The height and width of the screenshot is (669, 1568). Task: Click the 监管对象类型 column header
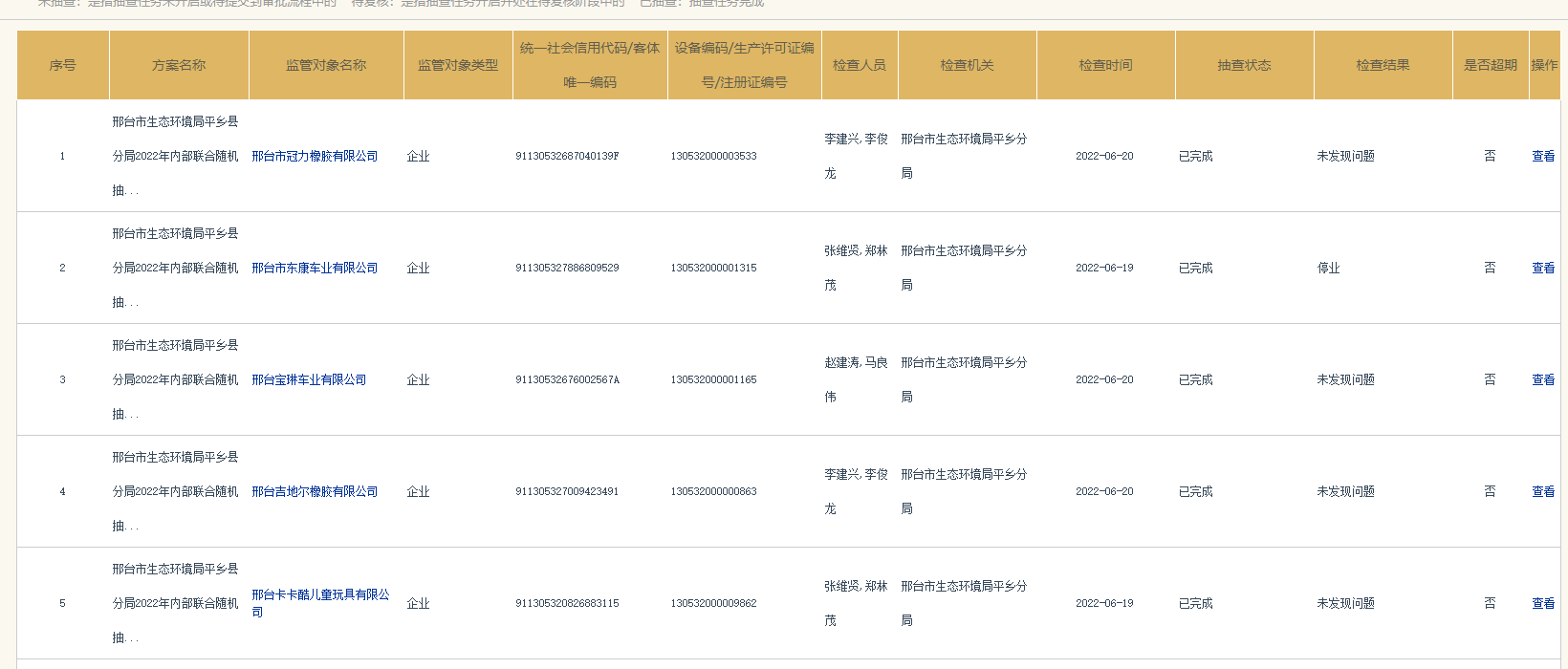pyautogui.click(x=458, y=65)
